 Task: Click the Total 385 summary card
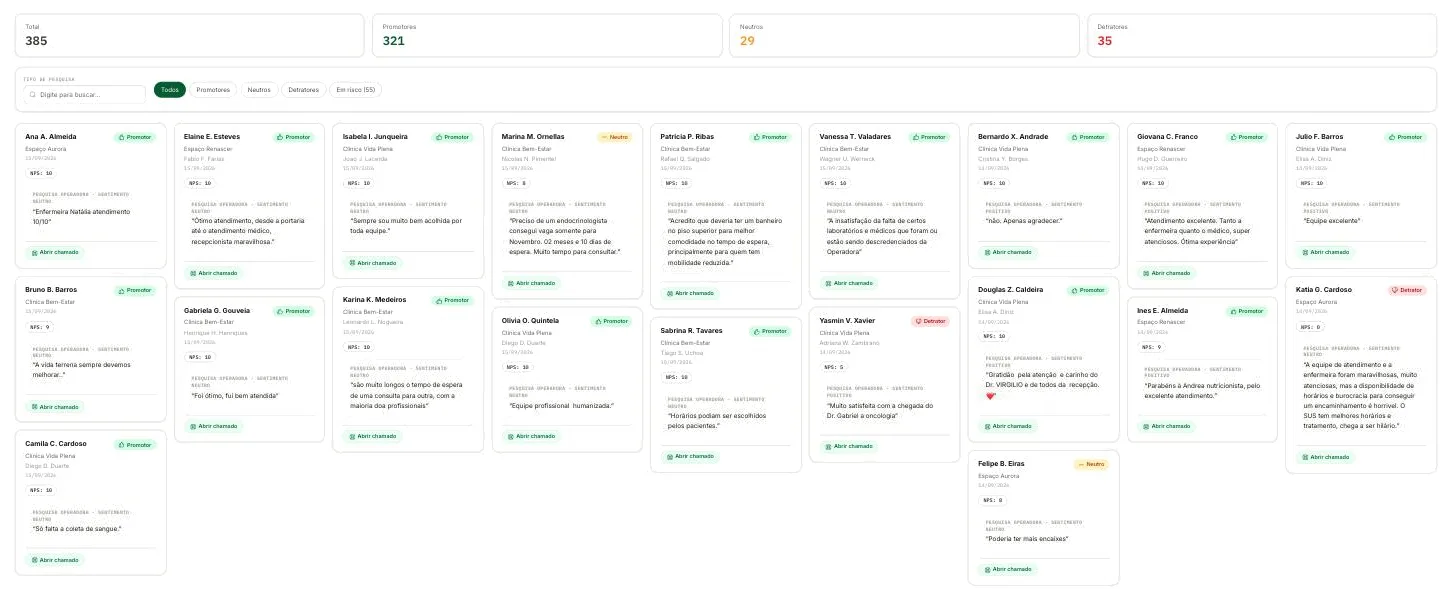point(190,35)
